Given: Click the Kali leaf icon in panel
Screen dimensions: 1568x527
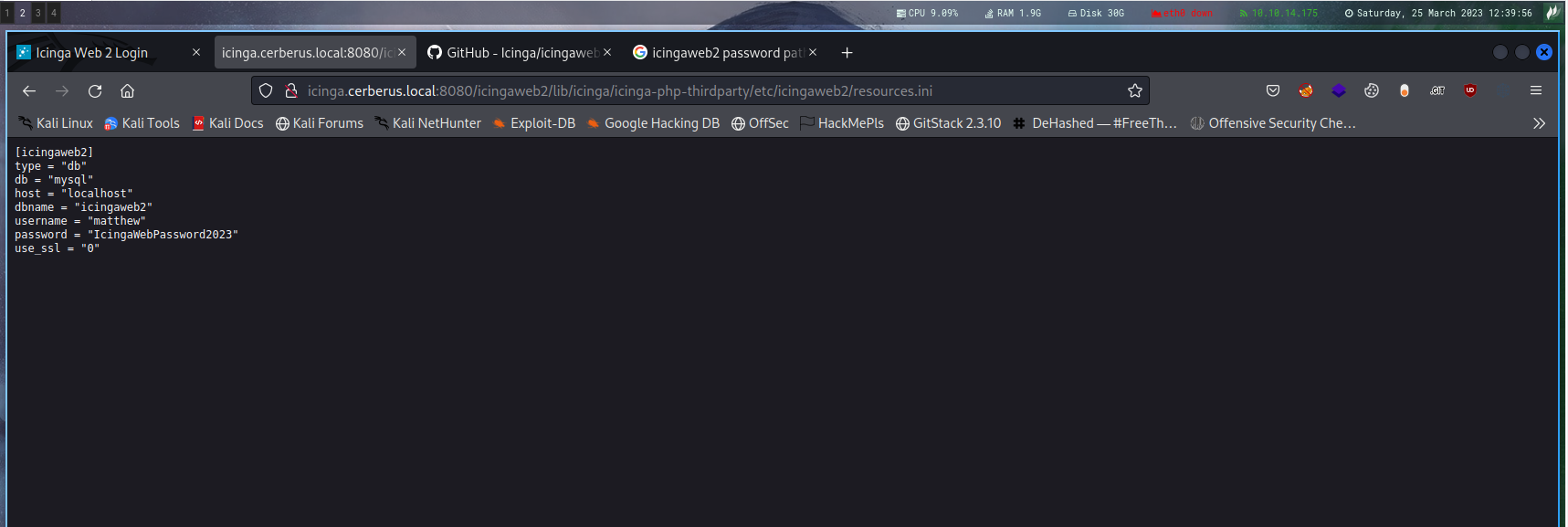Looking at the screenshot, I should 1552,13.
